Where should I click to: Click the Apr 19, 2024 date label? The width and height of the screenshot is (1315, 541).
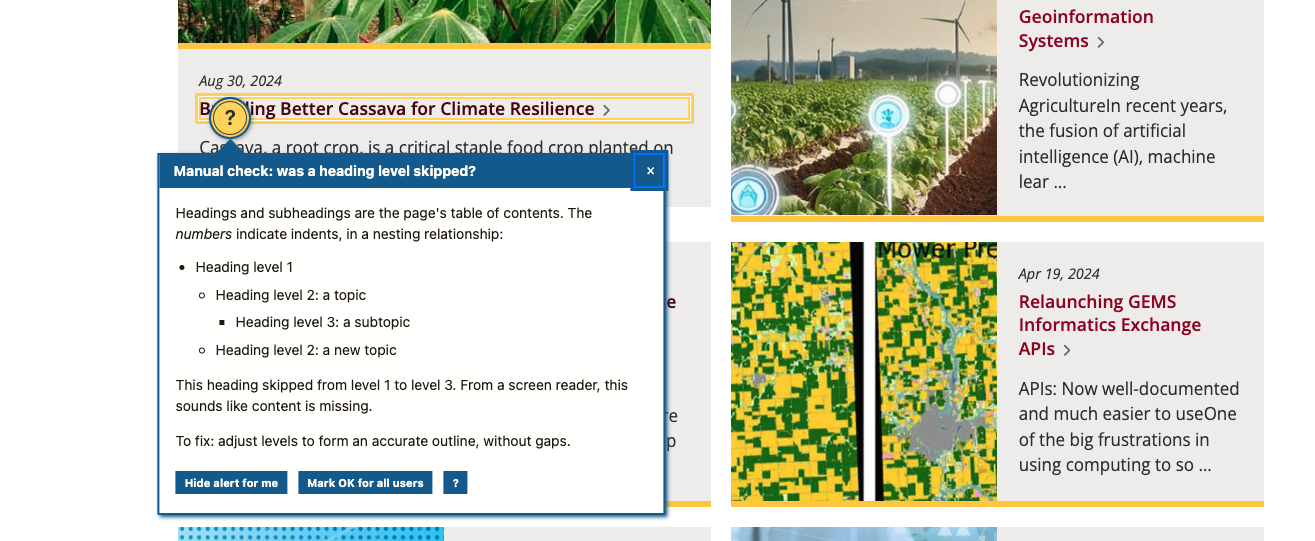pos(1059,274)
